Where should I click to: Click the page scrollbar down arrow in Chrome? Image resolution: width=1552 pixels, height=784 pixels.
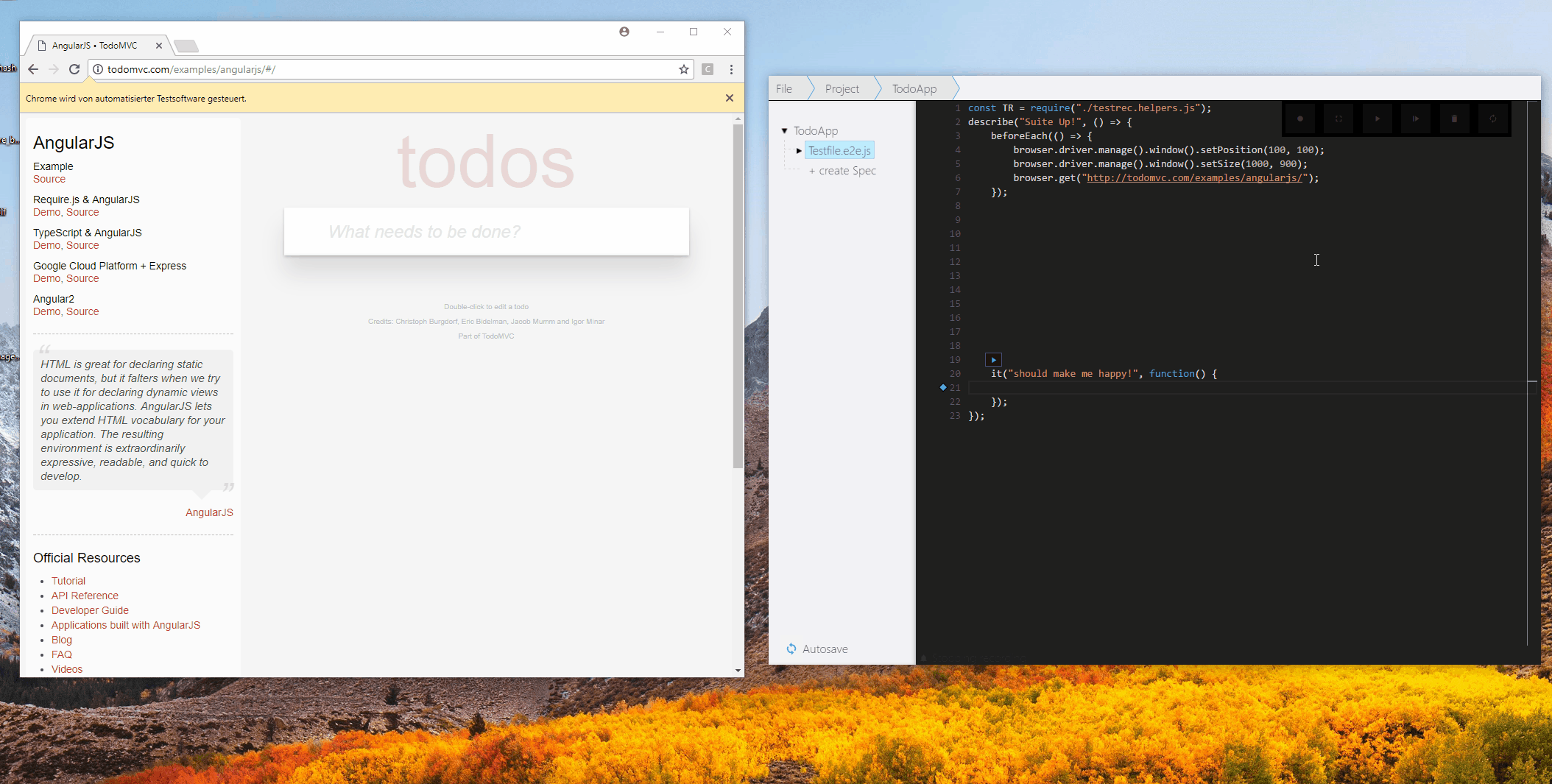738,671
